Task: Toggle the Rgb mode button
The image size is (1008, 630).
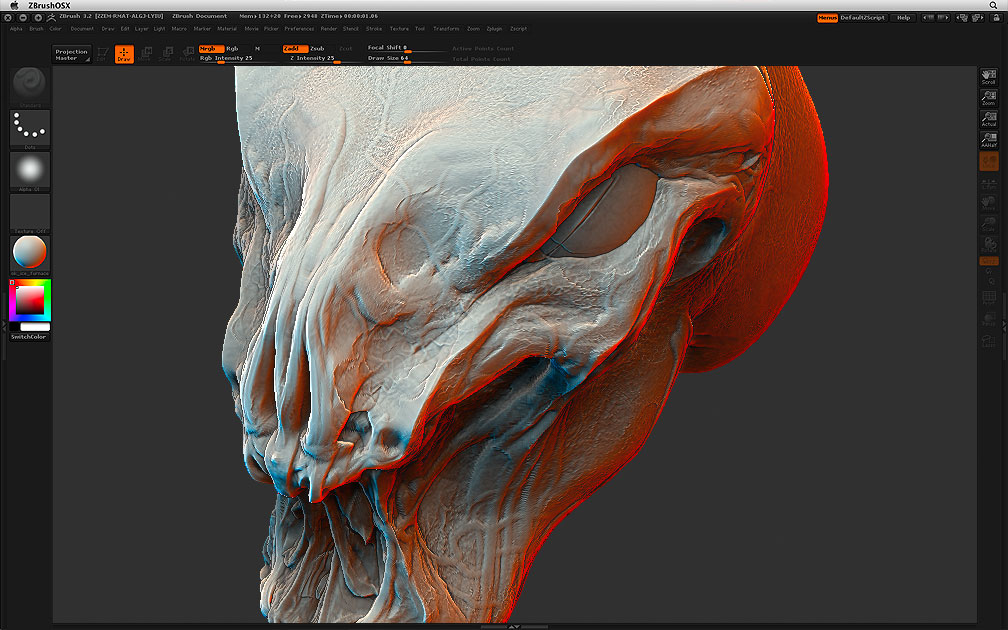Action: pyautogui.click(x=232, y=49)
